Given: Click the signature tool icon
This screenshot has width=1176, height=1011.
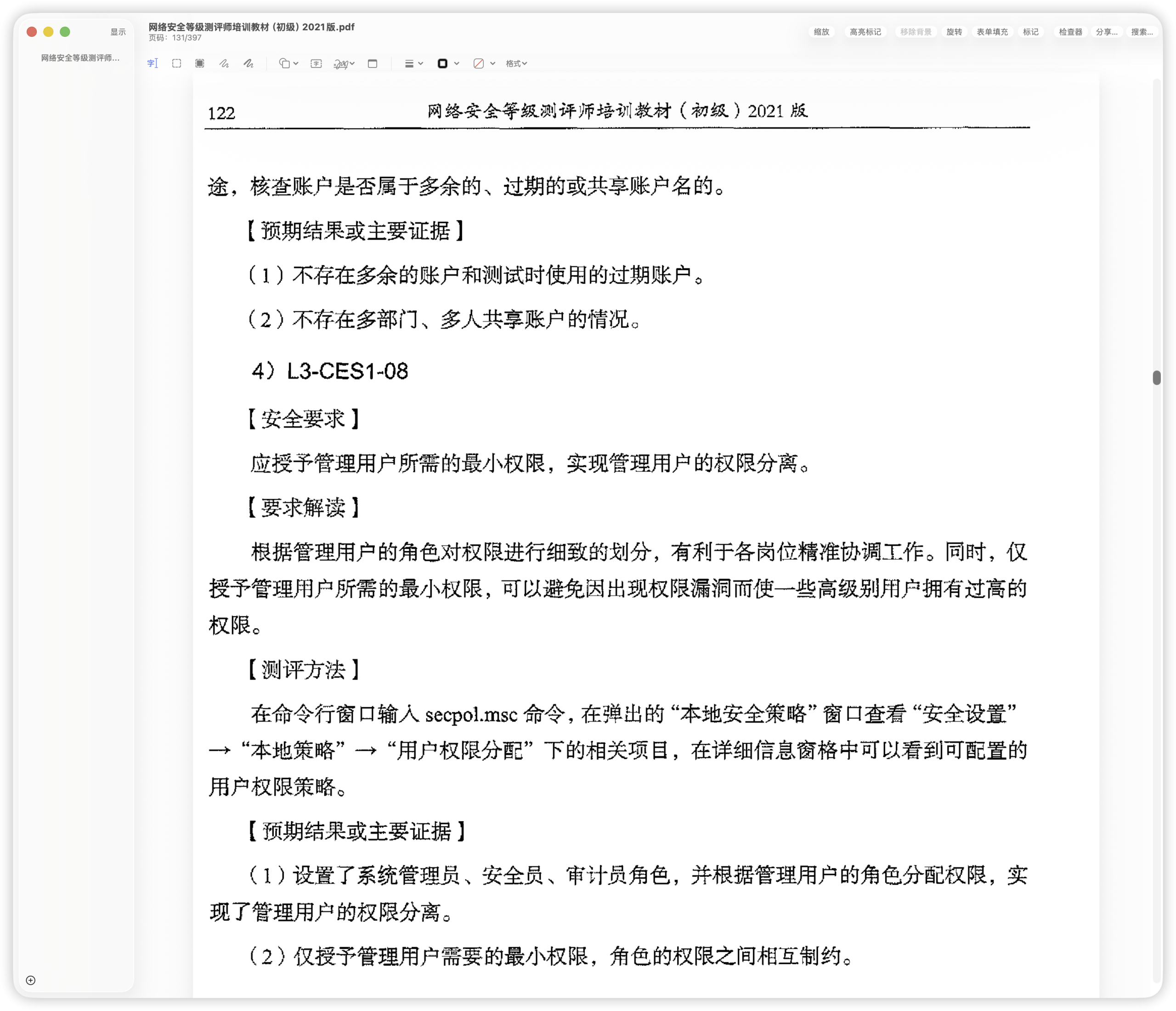Looking at the screenshot, I should pyautogui.click(x=342, y=63).
